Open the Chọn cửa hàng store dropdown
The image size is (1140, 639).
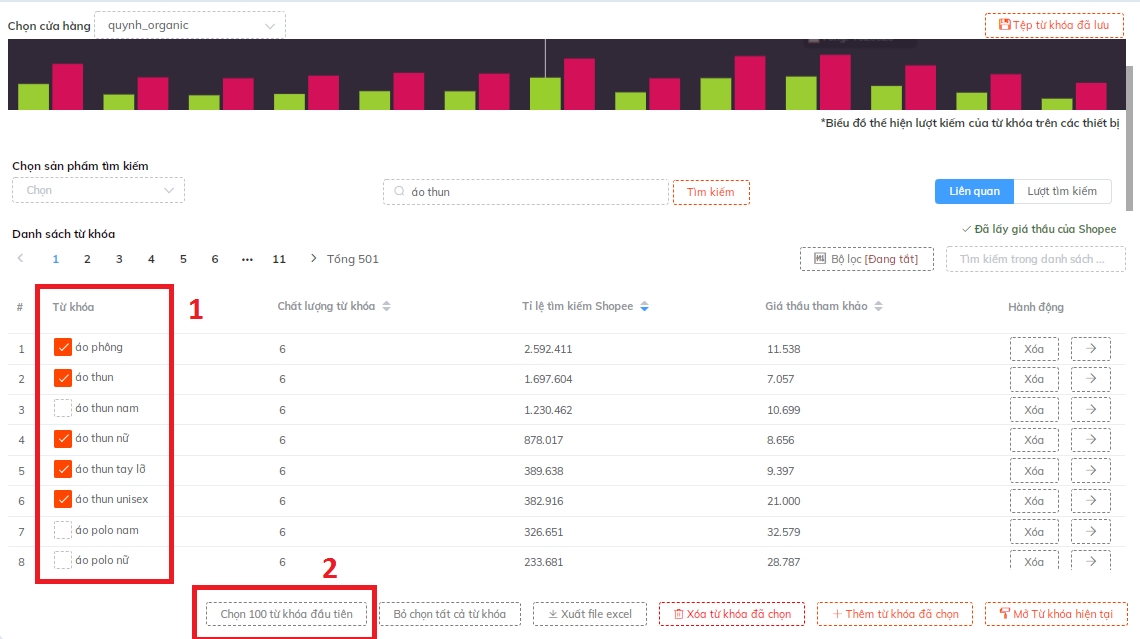click(189, 25)
